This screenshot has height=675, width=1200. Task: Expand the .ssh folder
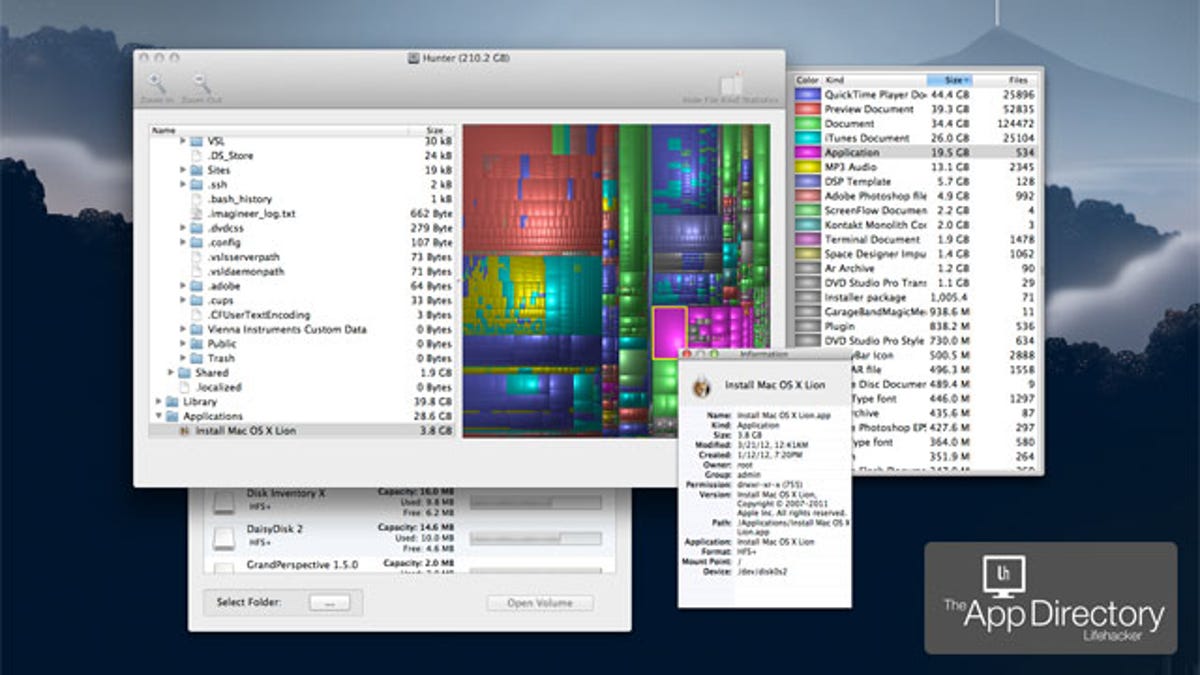coord(183,185)
